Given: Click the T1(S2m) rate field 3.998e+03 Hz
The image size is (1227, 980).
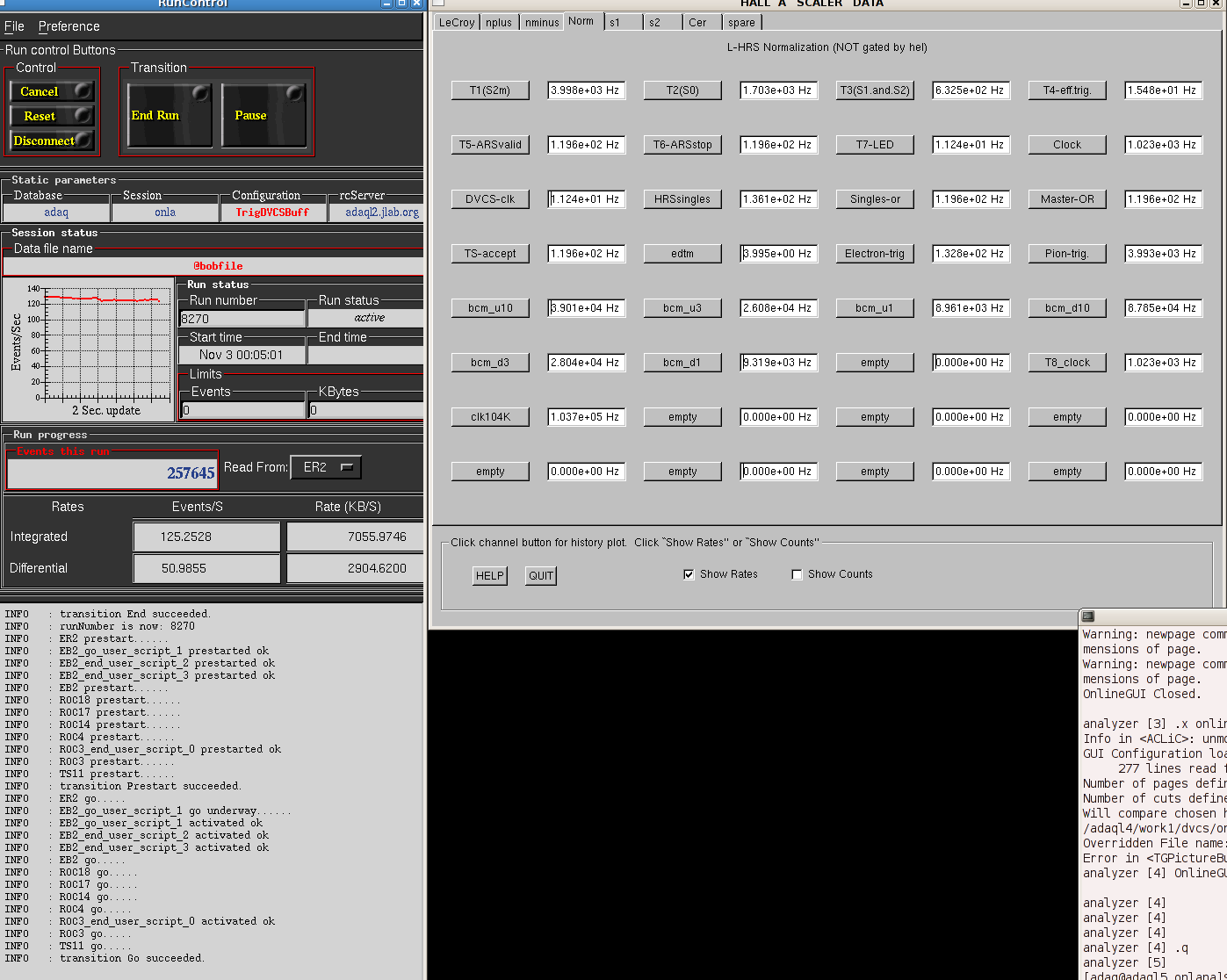Looking at the screenshot, I should click(x=587, y=90).
